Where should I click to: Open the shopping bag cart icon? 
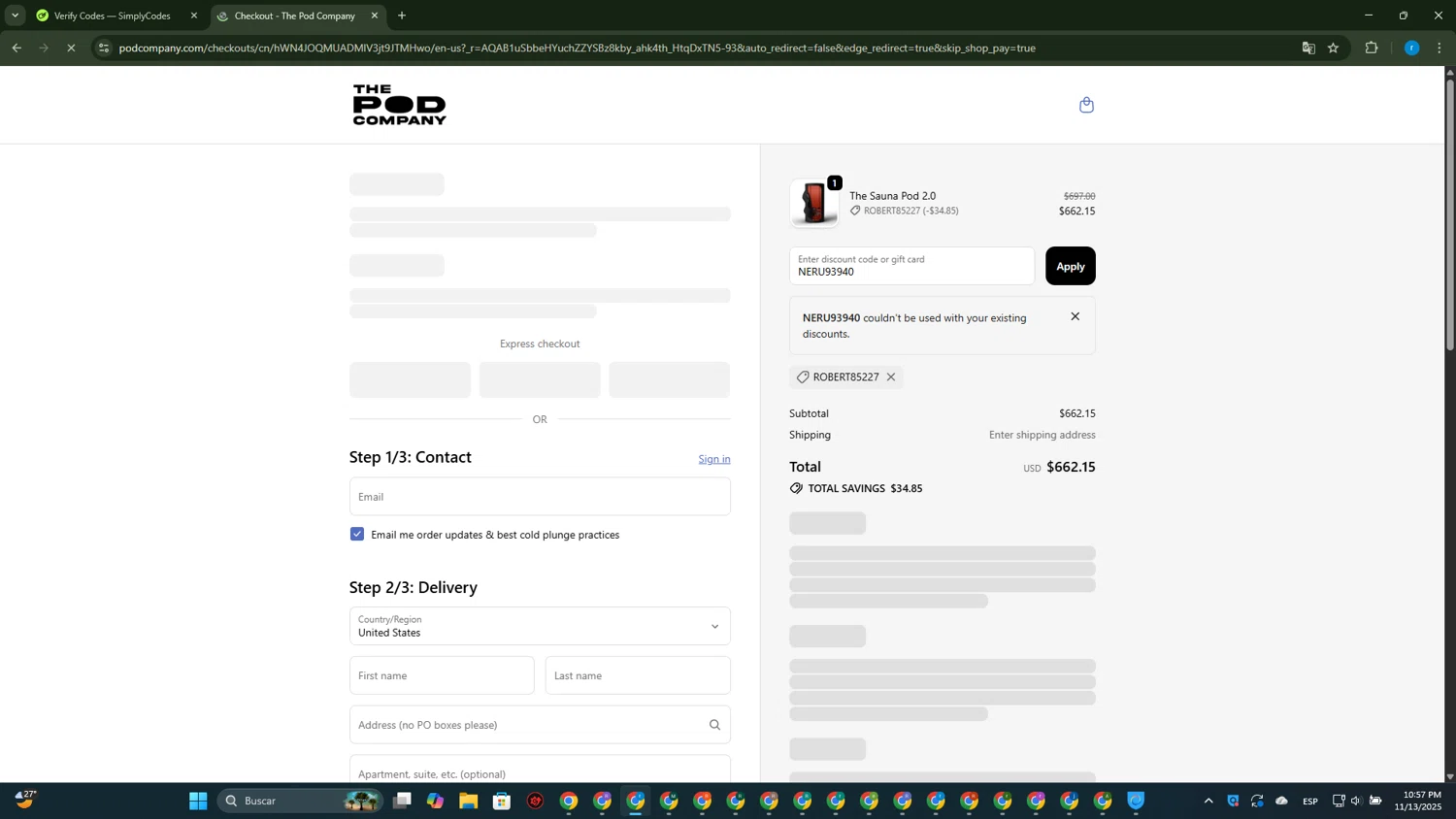point(1086,105)
